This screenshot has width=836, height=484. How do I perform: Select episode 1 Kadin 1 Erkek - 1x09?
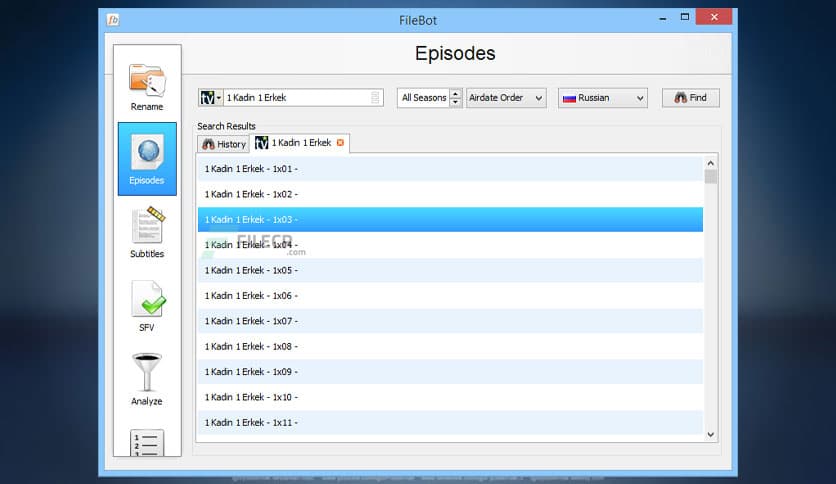450,372
